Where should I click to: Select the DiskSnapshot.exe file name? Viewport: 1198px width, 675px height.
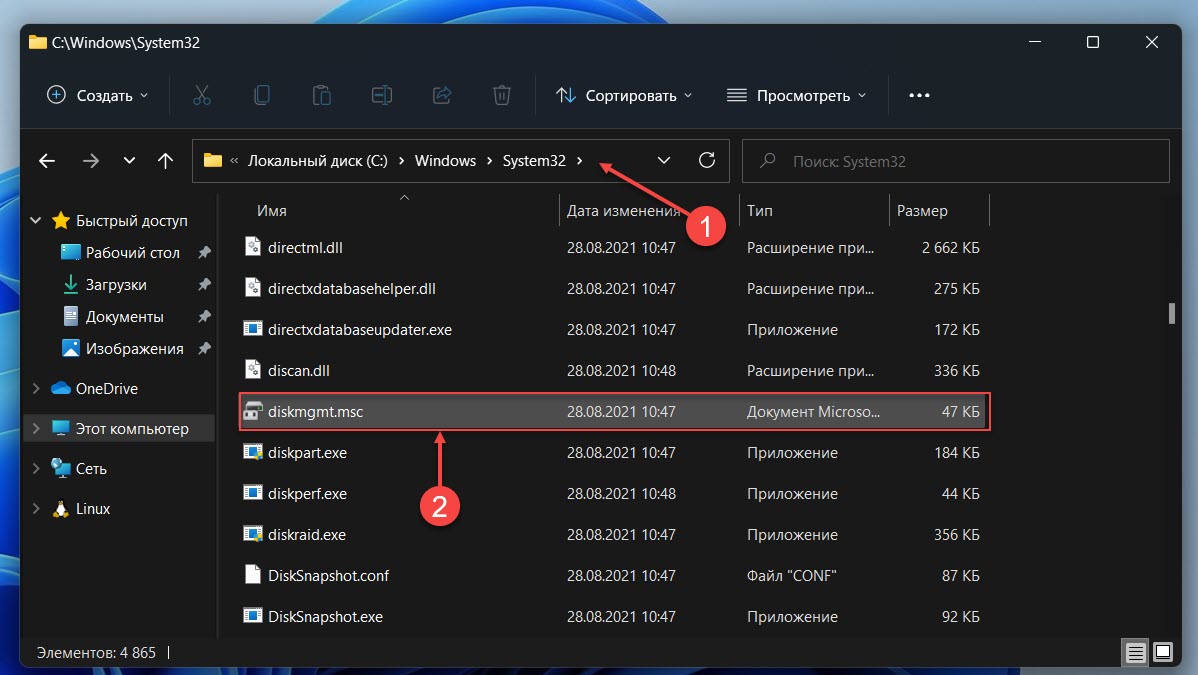325,616
